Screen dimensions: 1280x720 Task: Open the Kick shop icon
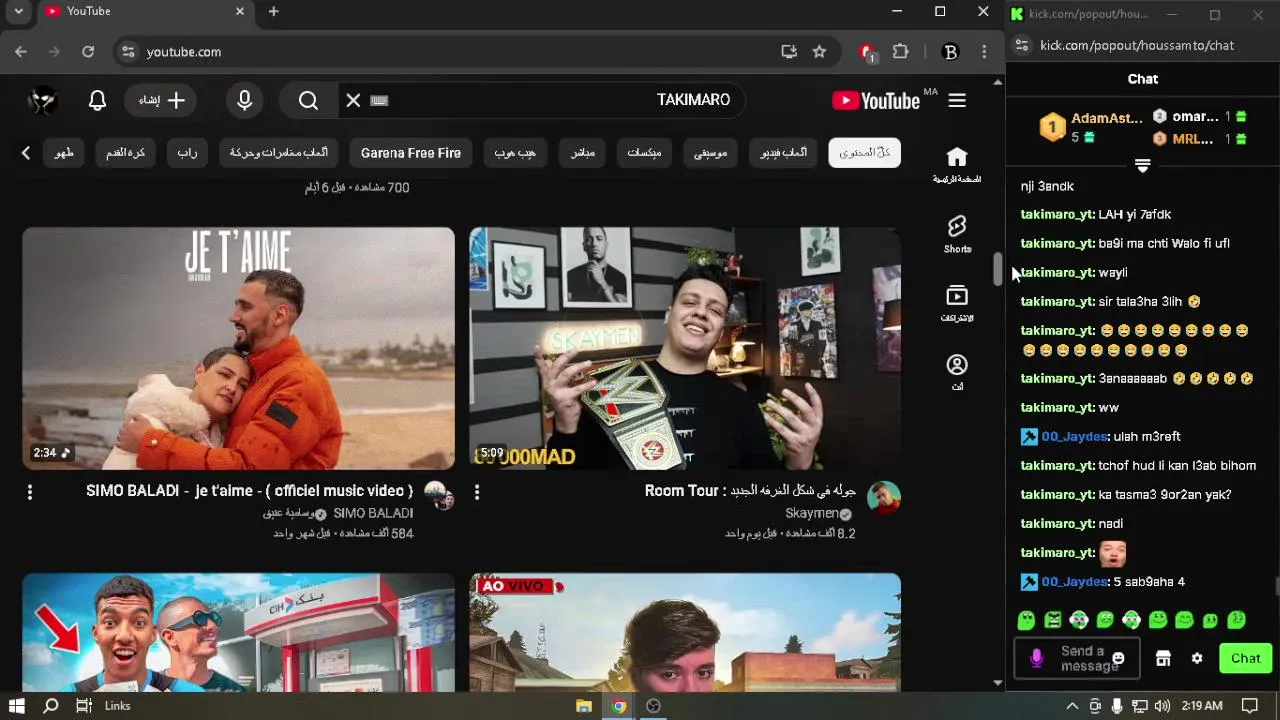tap(1163, 658)
